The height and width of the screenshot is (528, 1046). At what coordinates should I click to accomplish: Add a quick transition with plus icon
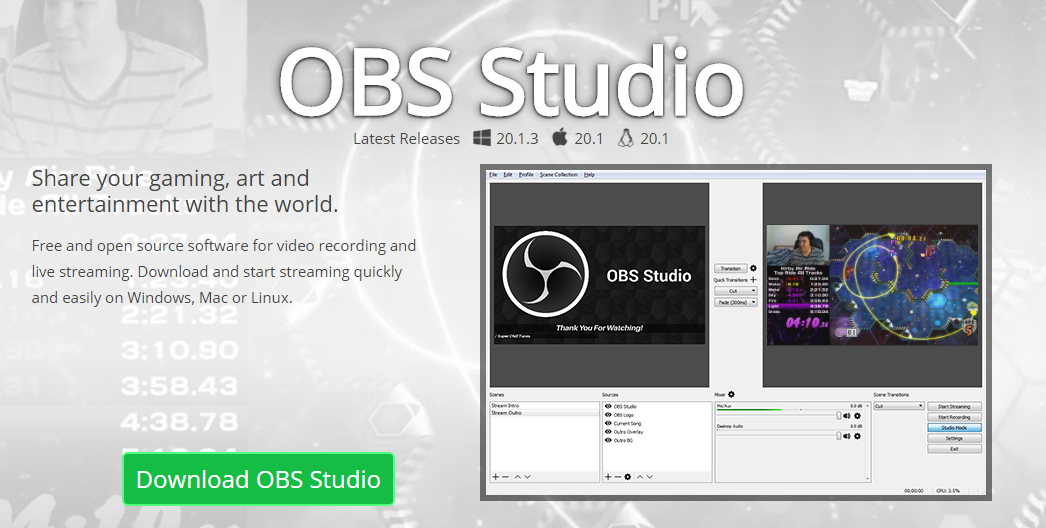[753, 280]
